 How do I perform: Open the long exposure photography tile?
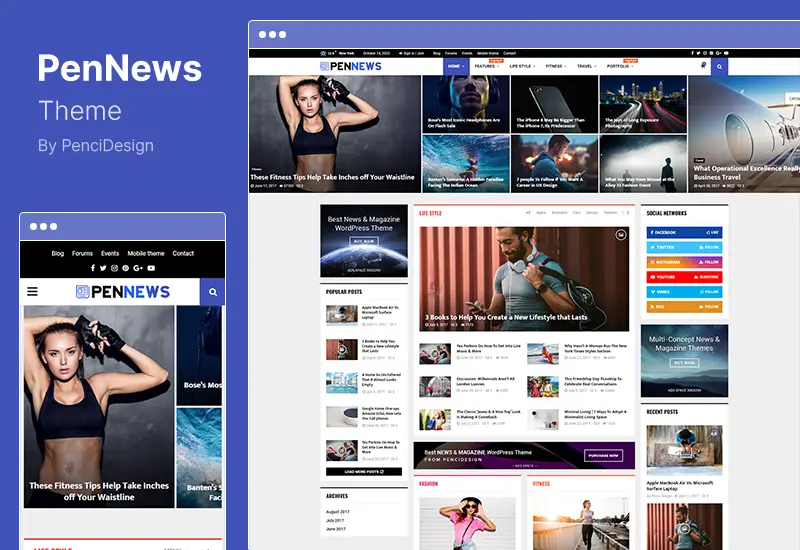(x=643, y=105)
